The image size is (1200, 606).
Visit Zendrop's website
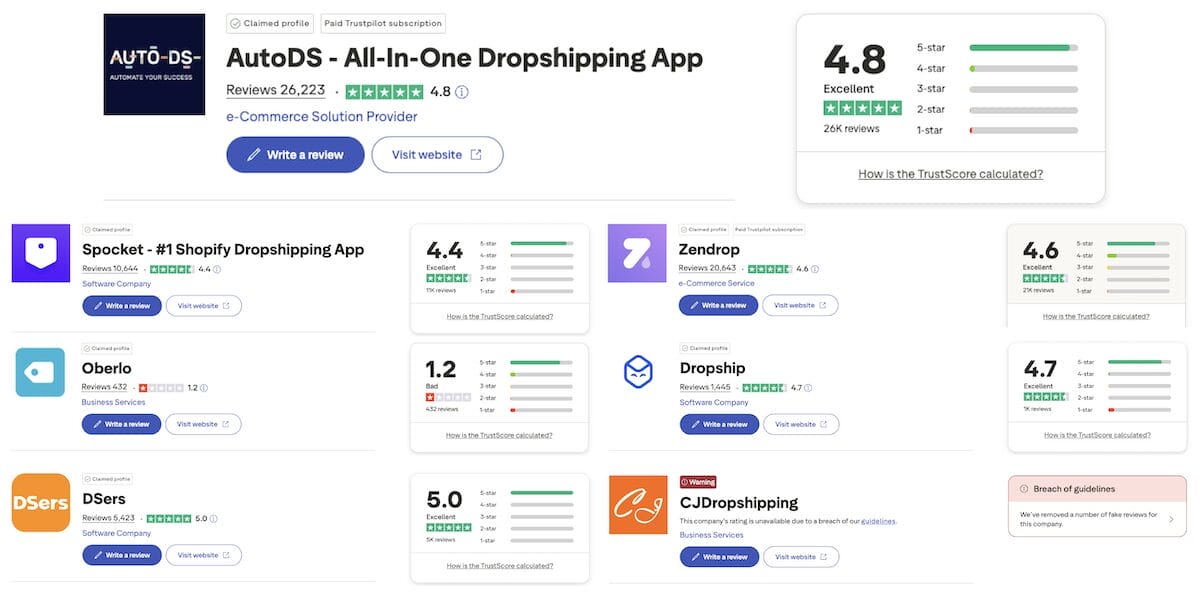click(800, 305)
